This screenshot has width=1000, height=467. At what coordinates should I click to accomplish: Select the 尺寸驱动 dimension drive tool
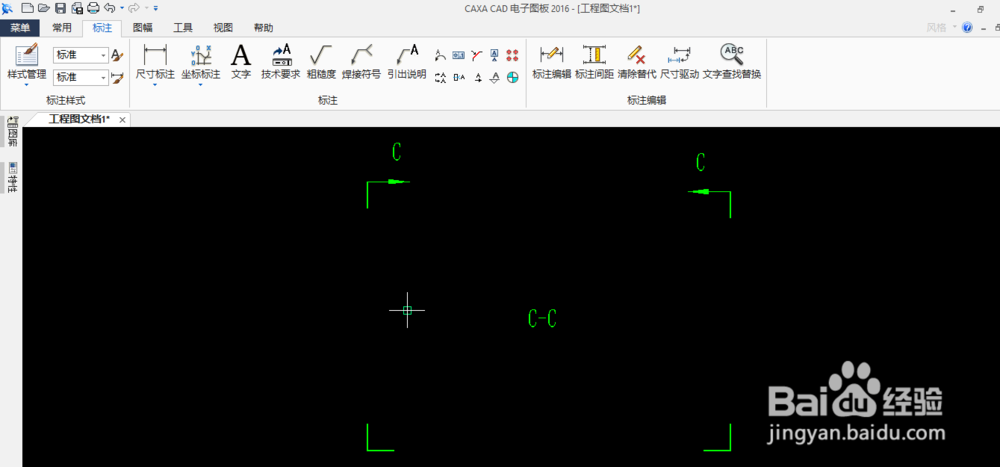tap(680, 62)
